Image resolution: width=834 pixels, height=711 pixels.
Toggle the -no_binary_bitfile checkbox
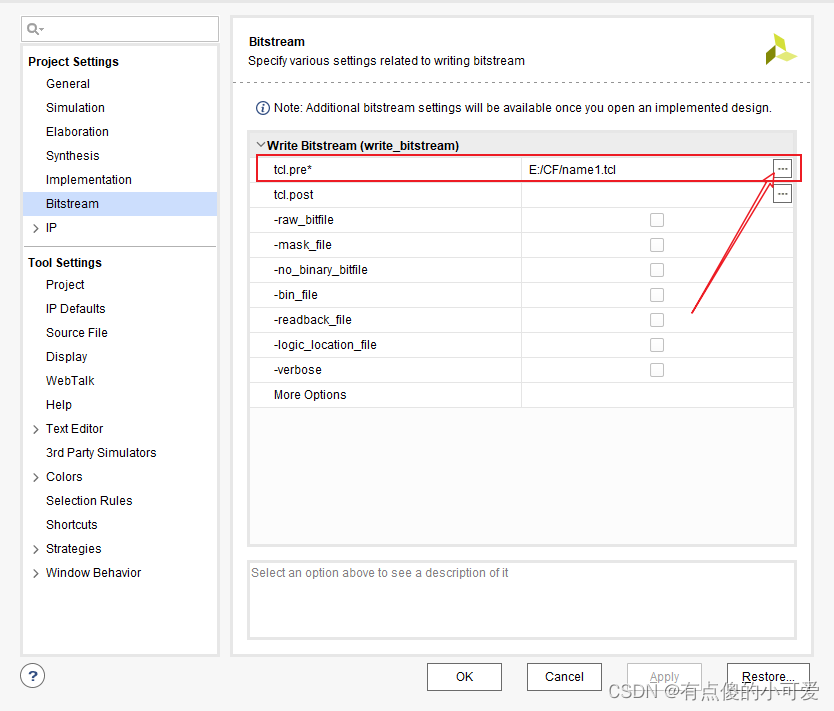click(x=657, y=270)
